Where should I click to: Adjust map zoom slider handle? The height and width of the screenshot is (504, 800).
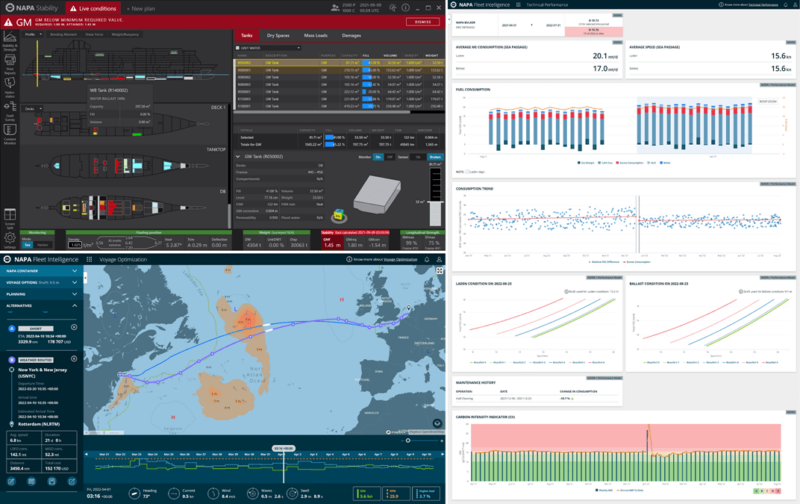click(408, 440)
